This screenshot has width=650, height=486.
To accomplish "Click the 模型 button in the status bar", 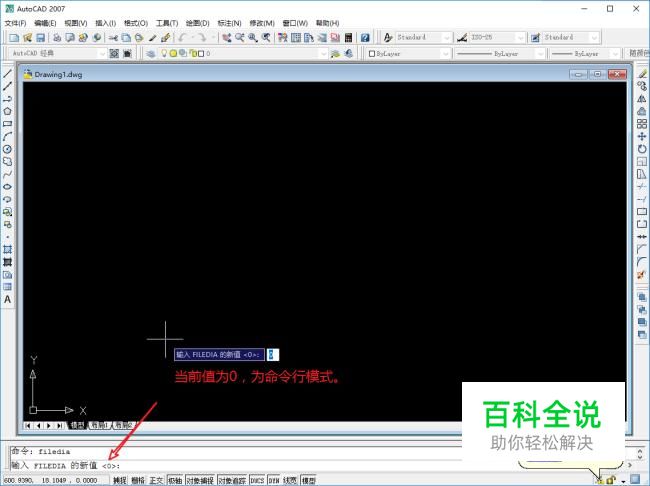I will tap(308, 480).
